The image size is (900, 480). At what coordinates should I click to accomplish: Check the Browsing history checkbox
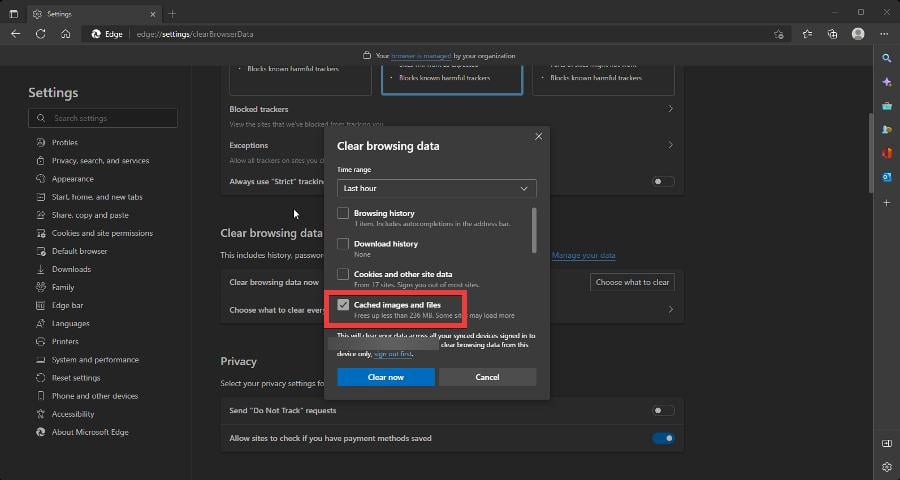[343, 213]
